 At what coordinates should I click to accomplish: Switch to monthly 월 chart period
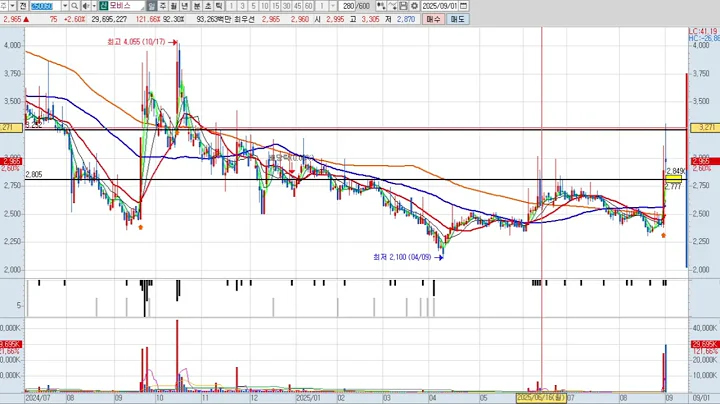click(x=174, y=6)
